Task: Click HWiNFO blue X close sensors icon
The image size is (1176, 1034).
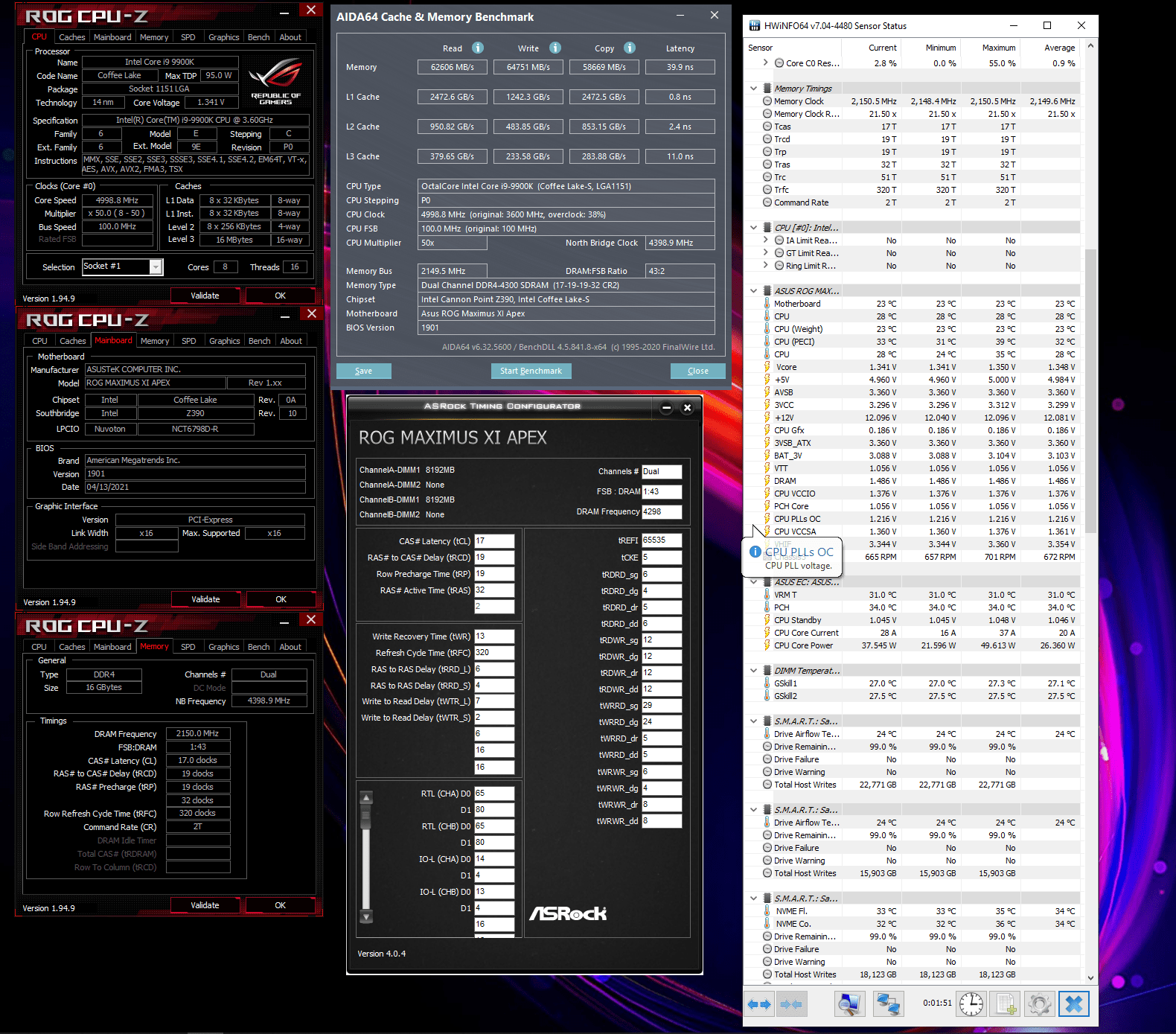Action: 1074,1004
